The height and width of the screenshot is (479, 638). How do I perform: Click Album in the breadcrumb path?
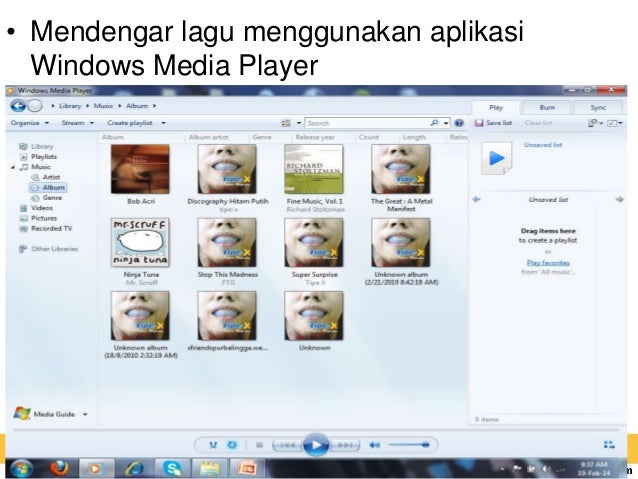point(137,106)
